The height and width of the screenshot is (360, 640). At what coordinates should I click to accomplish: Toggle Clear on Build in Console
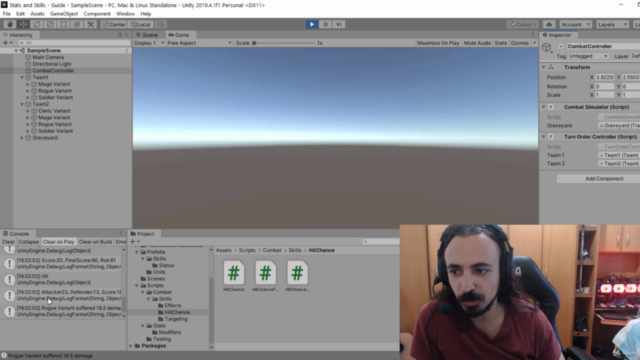(x=95, y=242)
